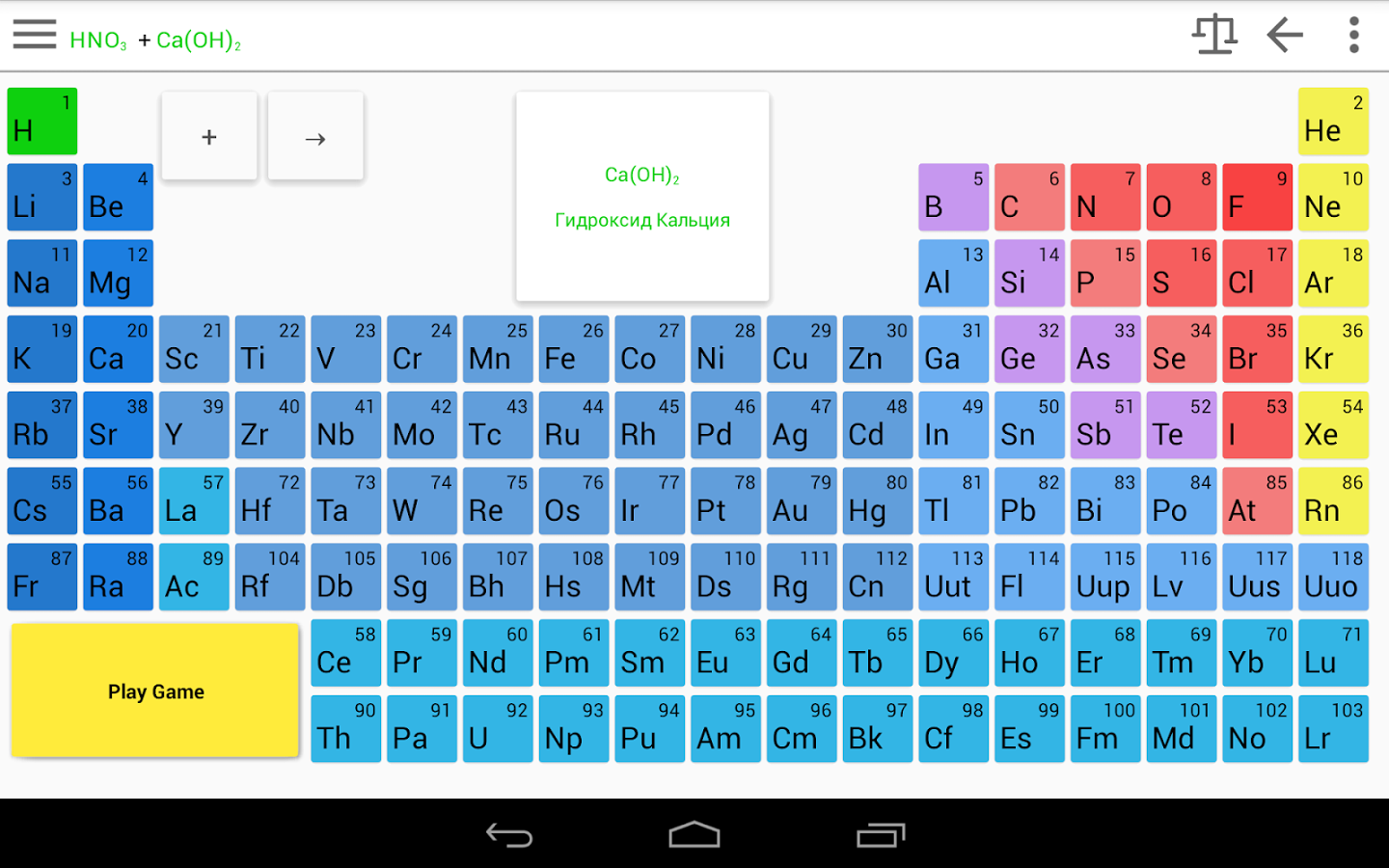Select HNO₃ in the formula bar
1389x868 pixels.
98,41
